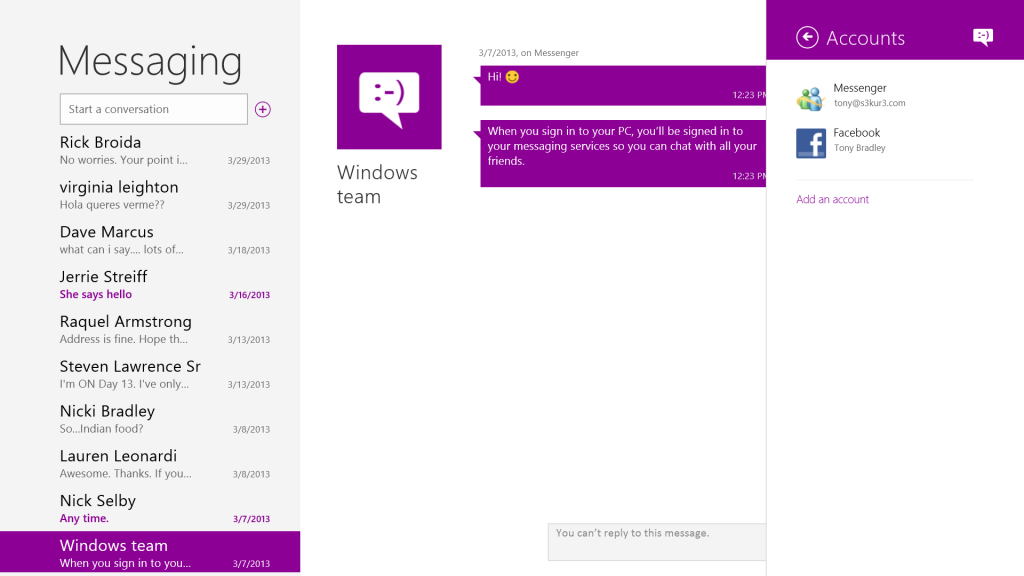This screenshot has width=1024, height=576.
Task: Click 3/18/2013 date on Dave Marcus
Action: (x=249, y=250)
